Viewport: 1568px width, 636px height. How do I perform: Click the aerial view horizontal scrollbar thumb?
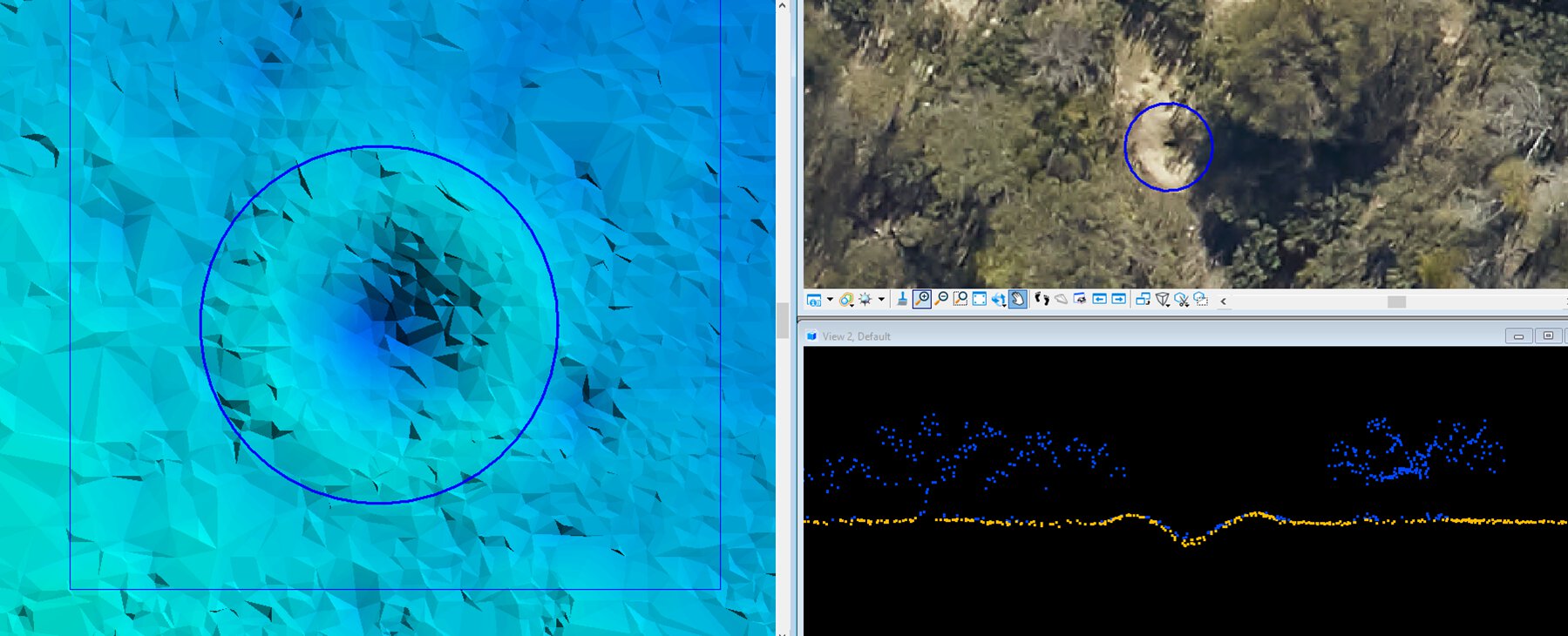point(1396,301)
